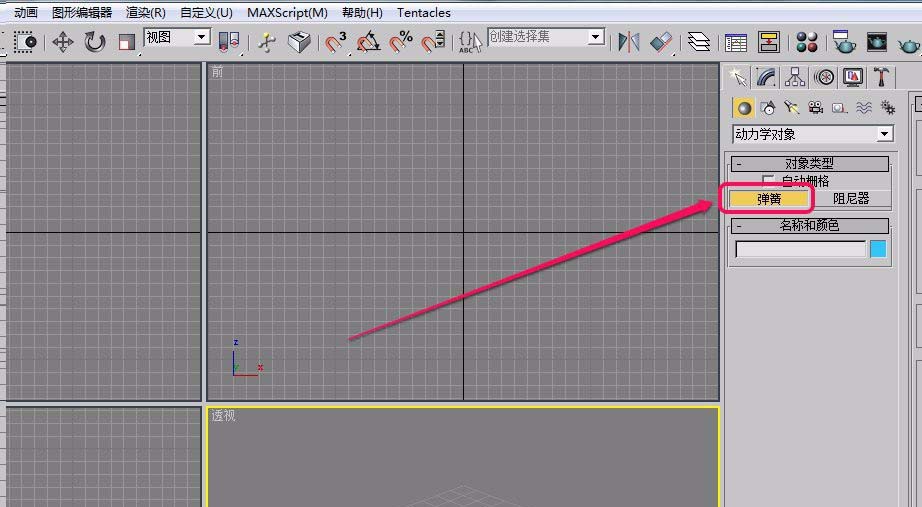
Task: Click the Use Pivot Point Center icon
Action: [229, 42]
